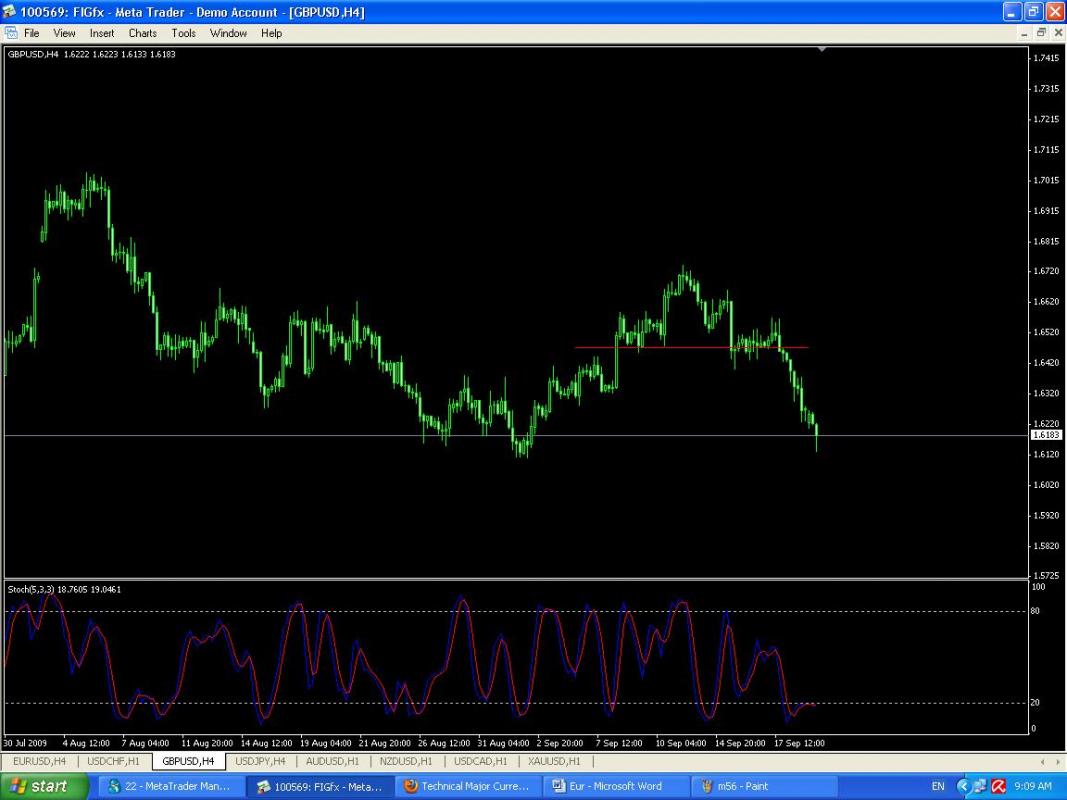Image resolution: width=1067 pixels, height=800 pixels.
Task: Expand hidden system tray icons arrow
Action: click(963, 786)
